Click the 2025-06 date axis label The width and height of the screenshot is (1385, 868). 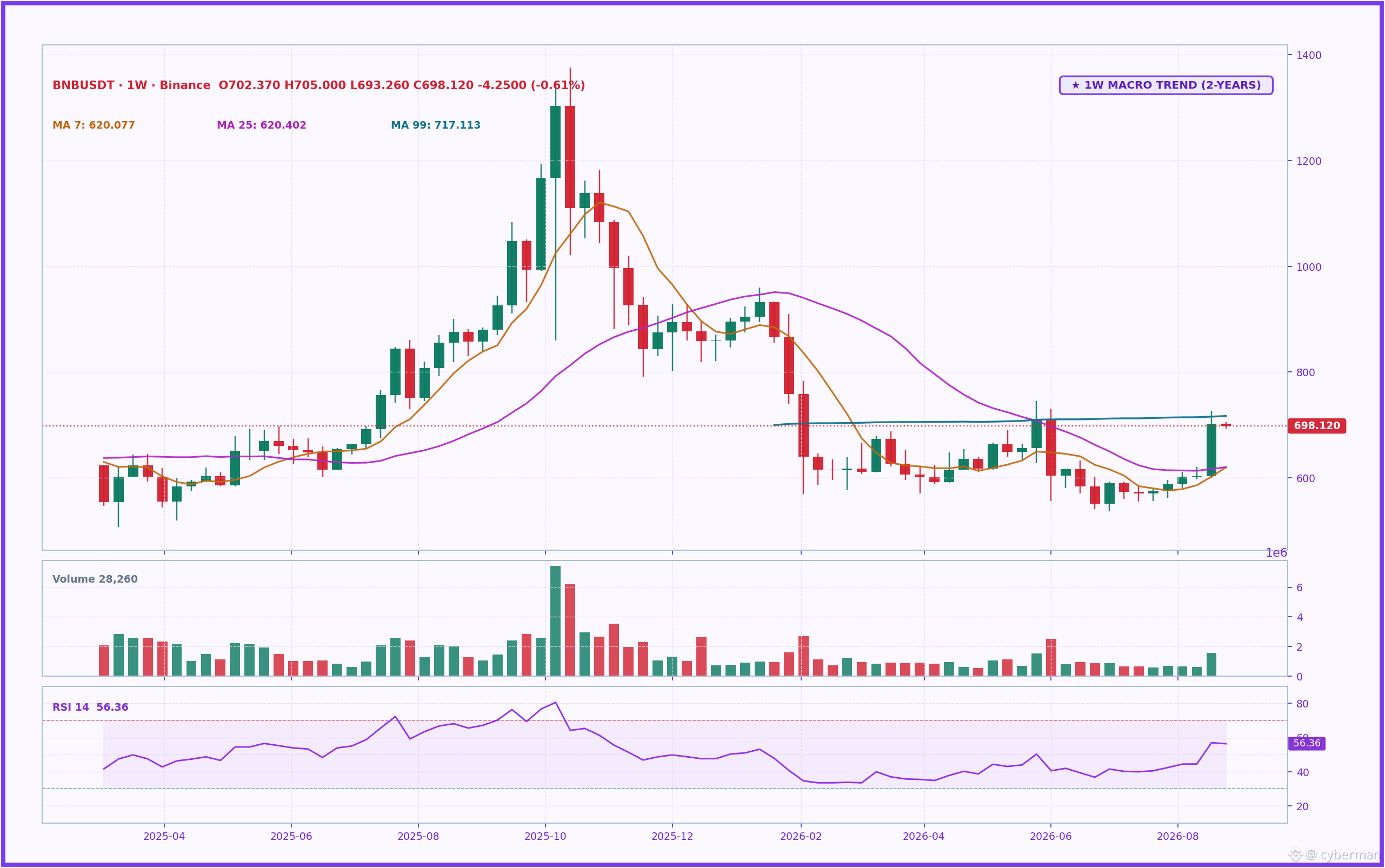291,837
